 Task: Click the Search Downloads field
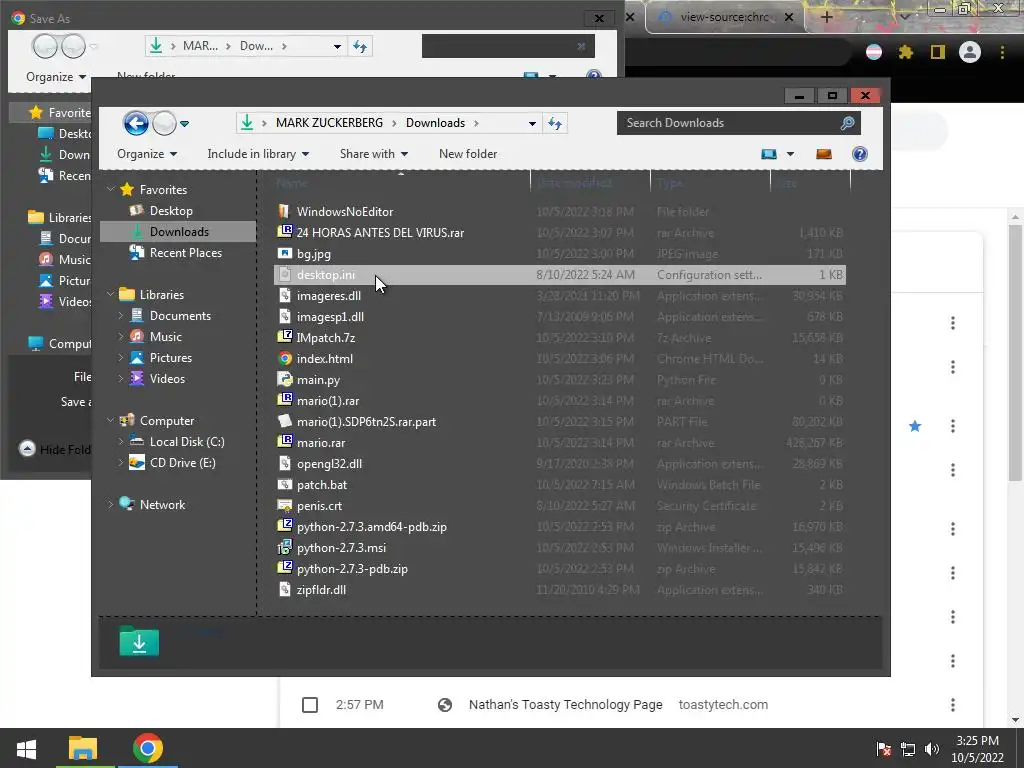coord(739,123)
